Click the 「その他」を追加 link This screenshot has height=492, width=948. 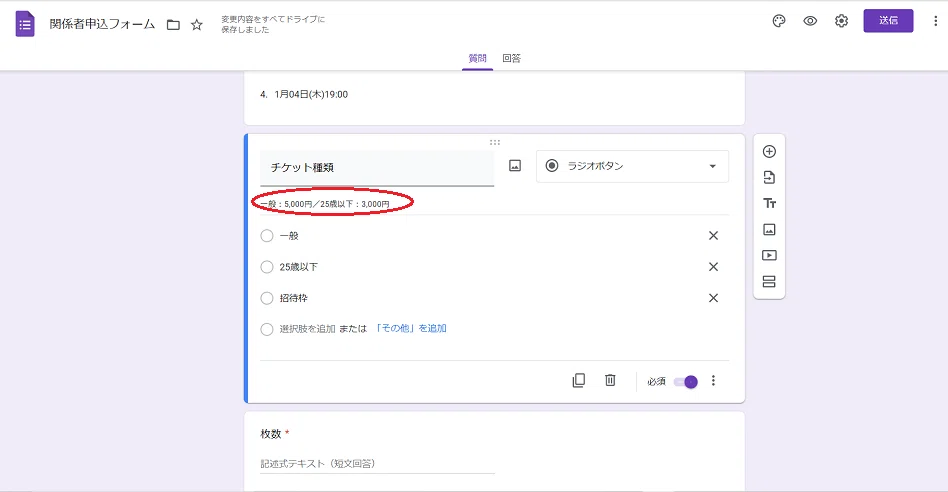tap(411, 328)
